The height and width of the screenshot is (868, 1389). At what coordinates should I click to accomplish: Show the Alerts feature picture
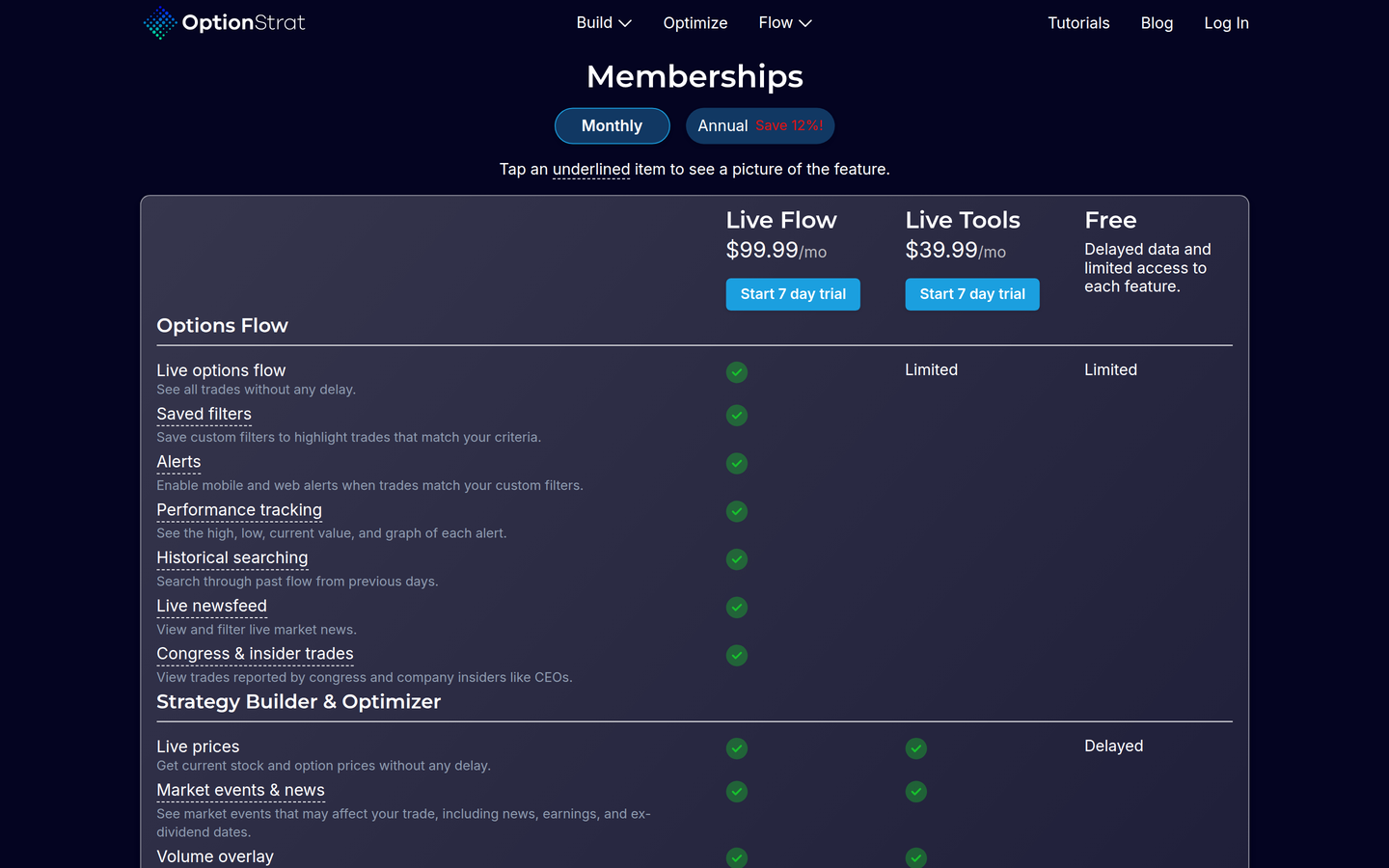(x=178, y=463)
